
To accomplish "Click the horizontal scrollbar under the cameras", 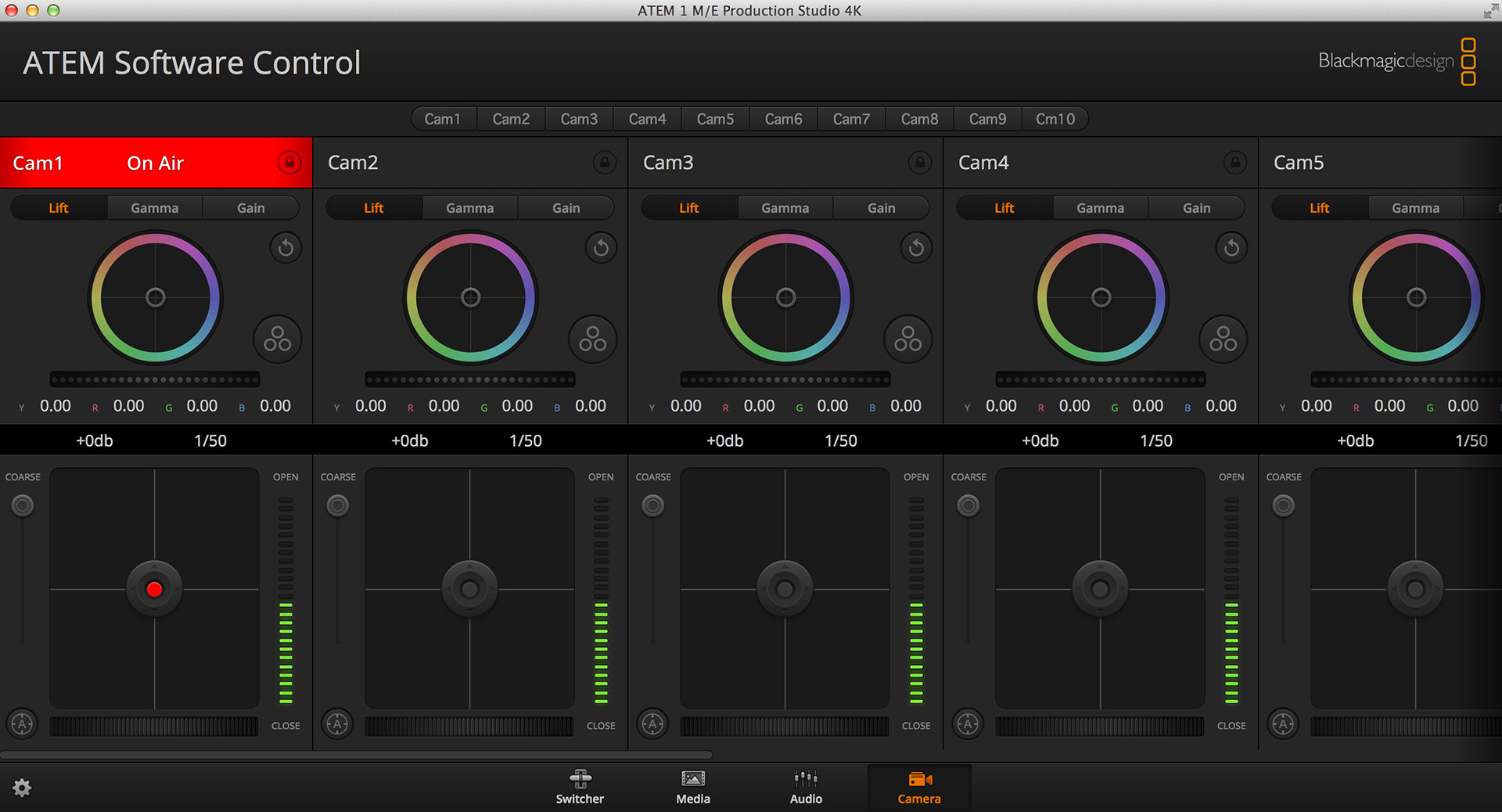I will (356, 755).
